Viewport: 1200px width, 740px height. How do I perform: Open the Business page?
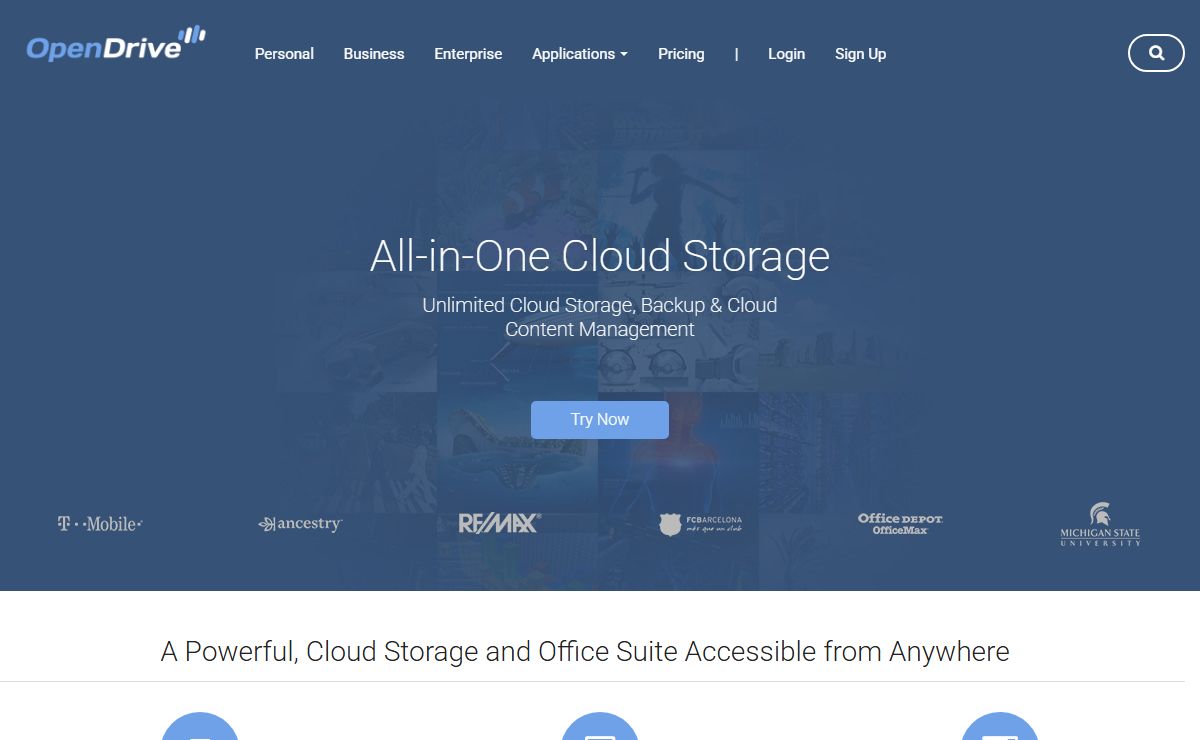[374, 54]
